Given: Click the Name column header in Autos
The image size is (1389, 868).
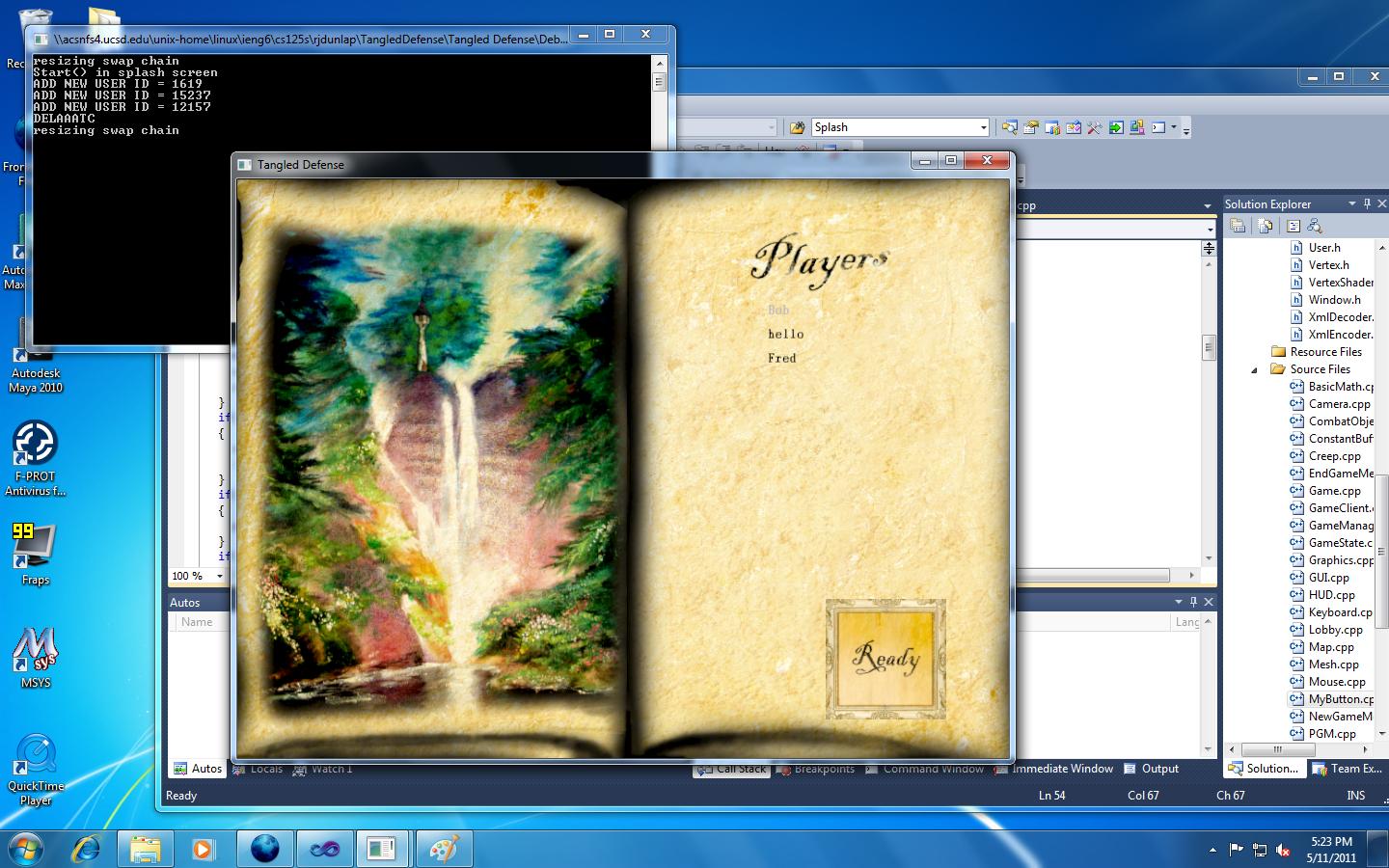Looking at the screenshot, I should [x=197, y=622].
